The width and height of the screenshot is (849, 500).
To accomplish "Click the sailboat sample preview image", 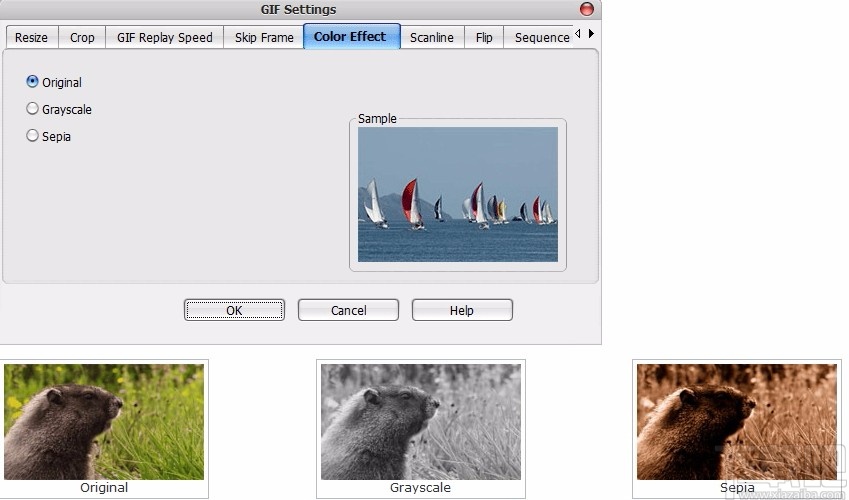I will pyautogui.click(x=458, y=194).
